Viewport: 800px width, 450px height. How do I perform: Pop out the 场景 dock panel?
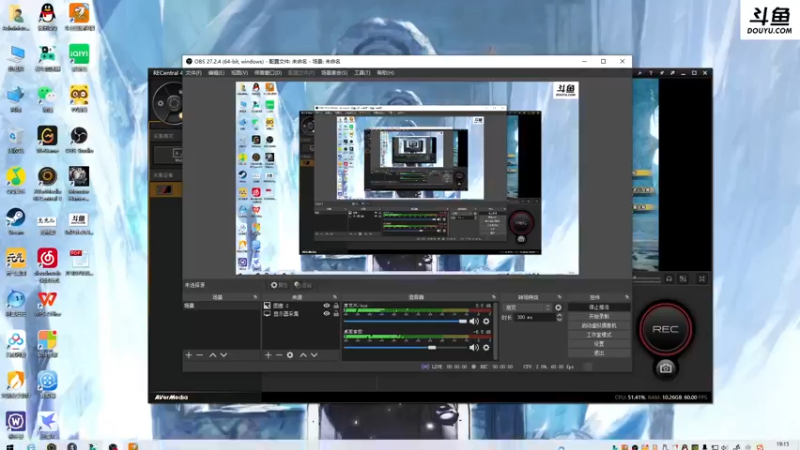tap(255, 297)
